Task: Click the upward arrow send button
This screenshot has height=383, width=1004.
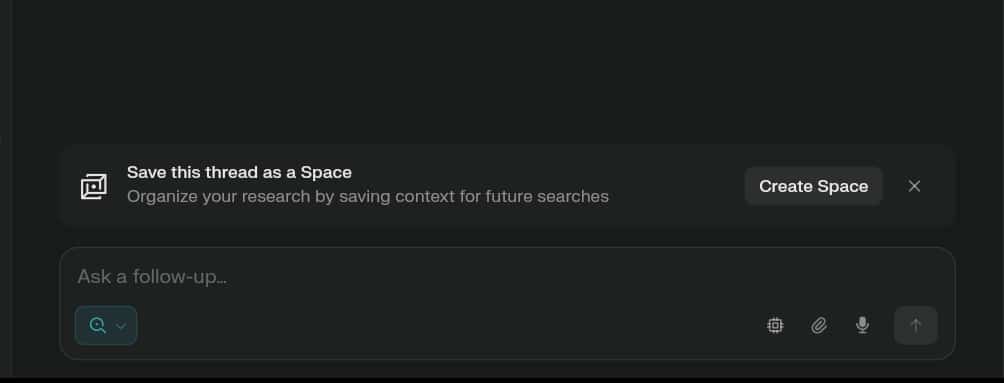Action: (916, 325)
